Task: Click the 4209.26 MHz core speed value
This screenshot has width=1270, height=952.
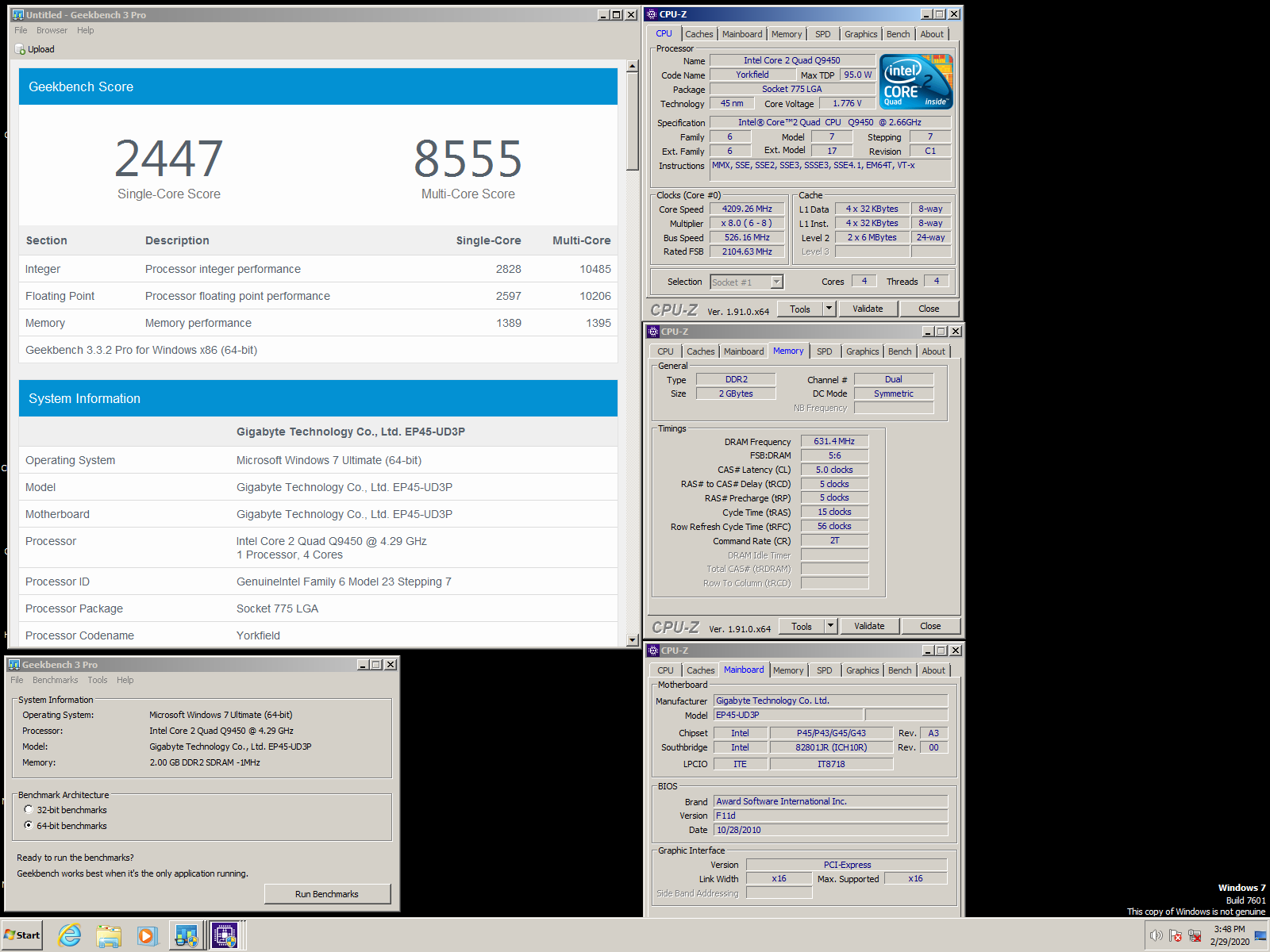Action: (x=747, y=209)
